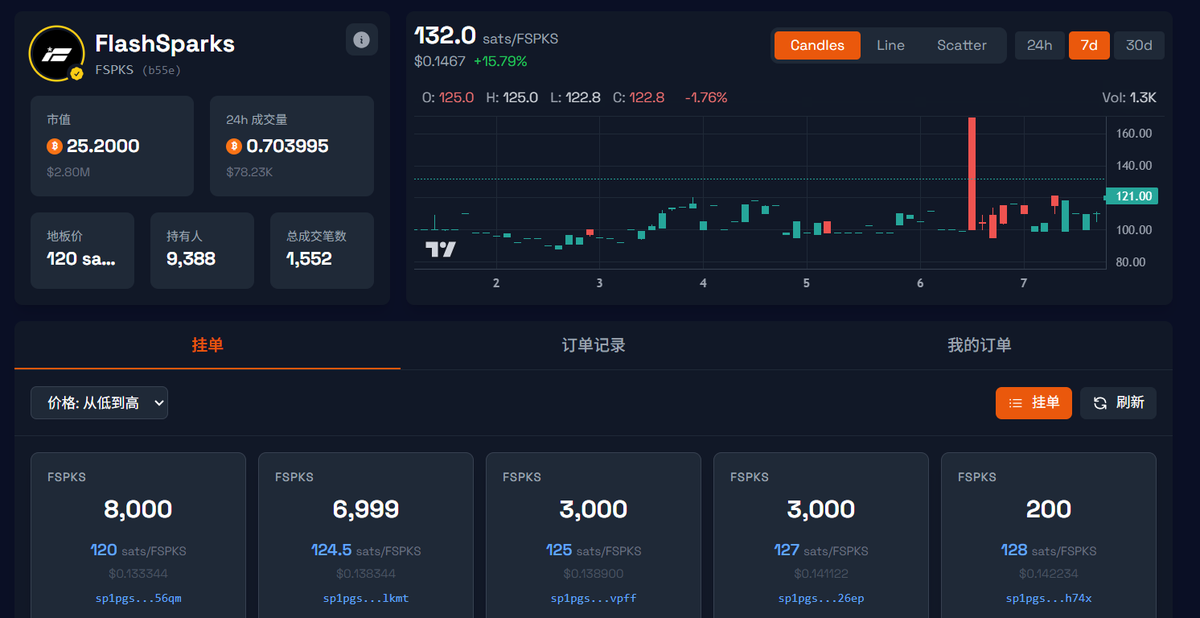Click the TradingView logo on the chart
1200x618 pixels.
(442, 249)
